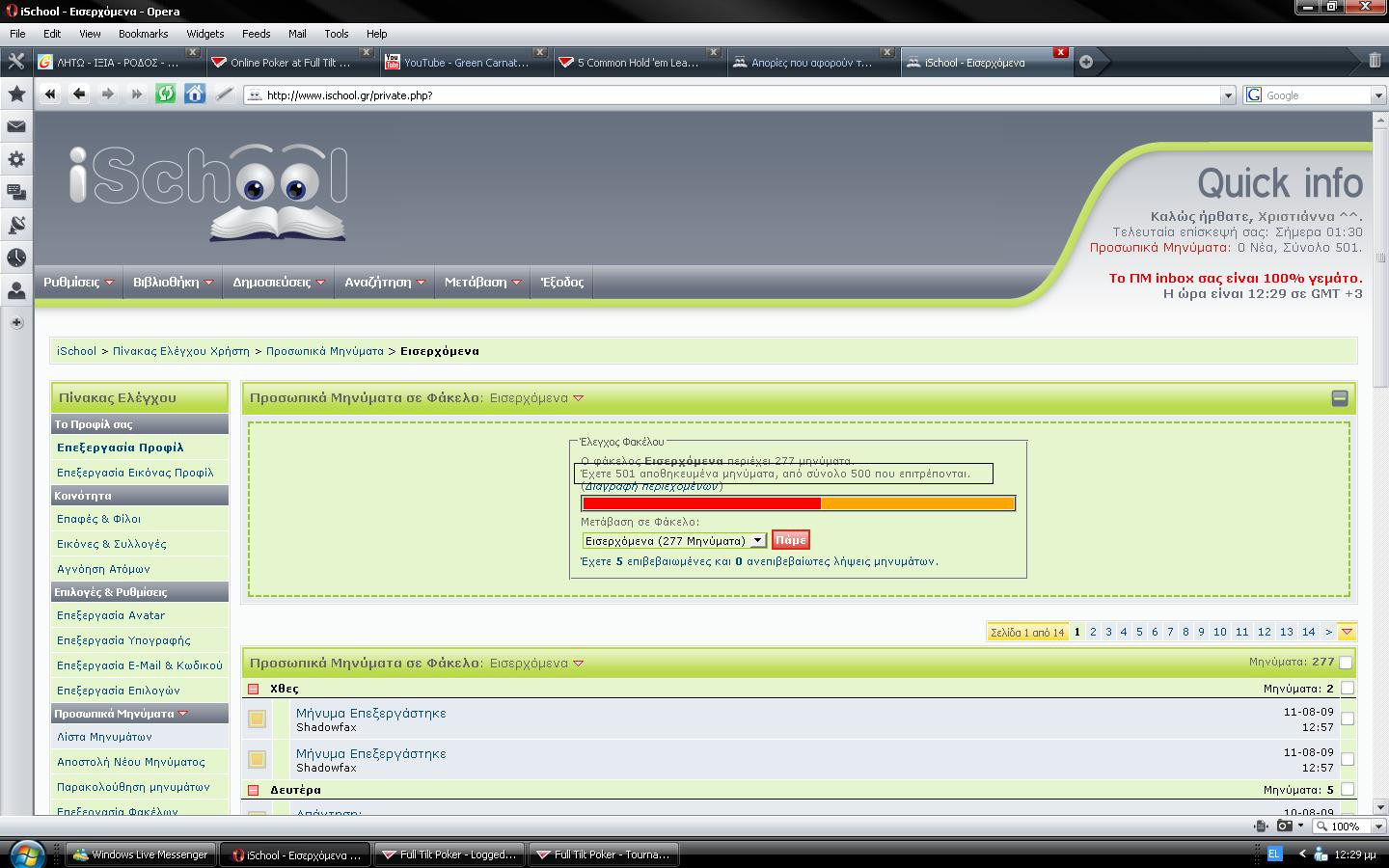
Task: Open the Feeds menu
Action: click(x=256, y=33)
